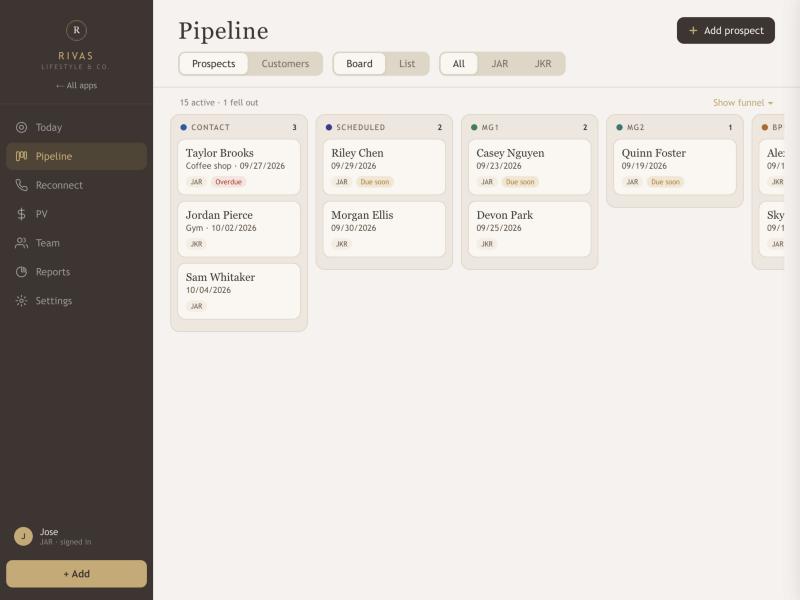
Task: Click the + Add button in sidebar
Action: pyautogui.click(x=77, y=573)
